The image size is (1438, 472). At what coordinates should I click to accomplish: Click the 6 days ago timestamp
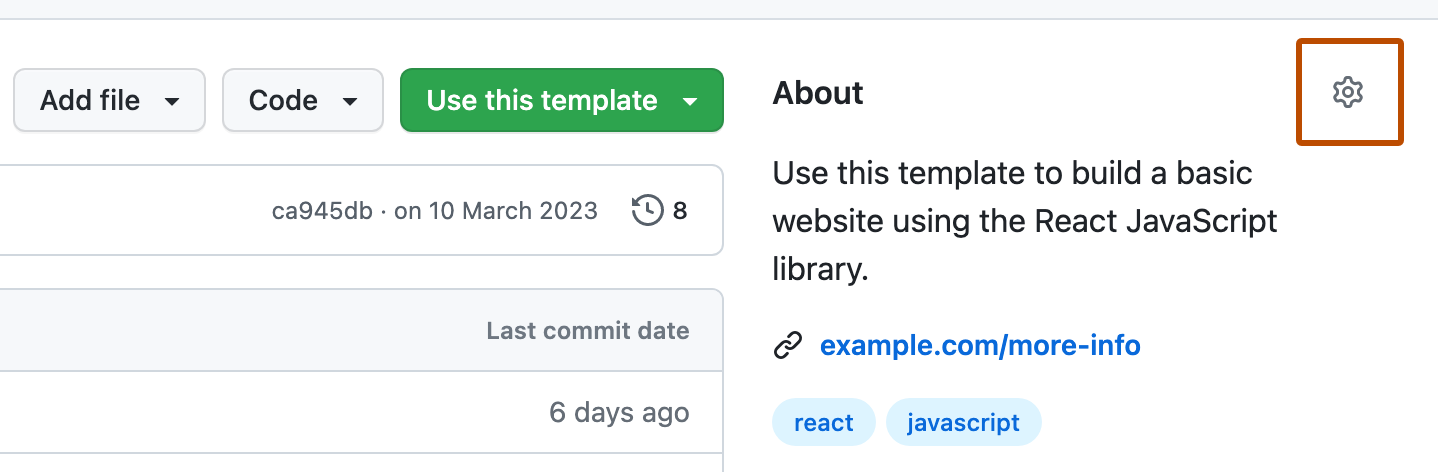pos(618,412)
